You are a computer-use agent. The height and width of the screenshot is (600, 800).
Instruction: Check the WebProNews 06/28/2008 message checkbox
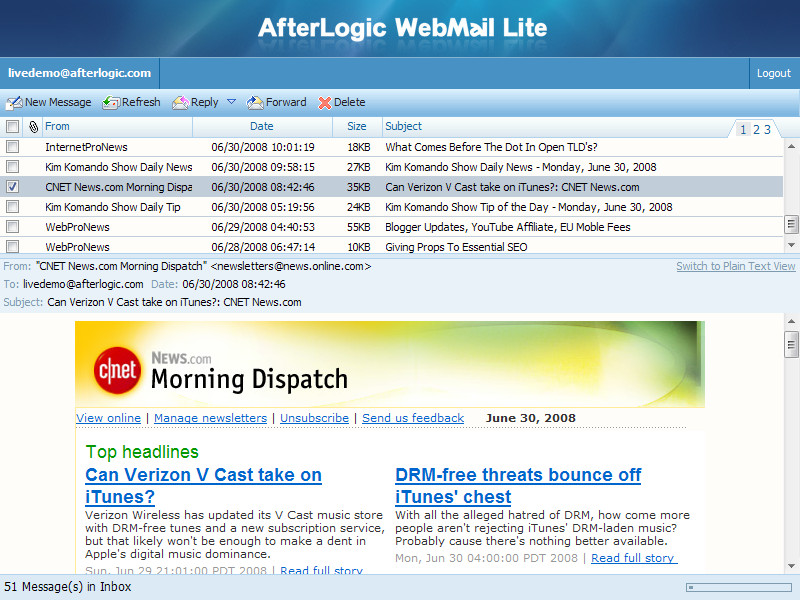tap(12, 246)
